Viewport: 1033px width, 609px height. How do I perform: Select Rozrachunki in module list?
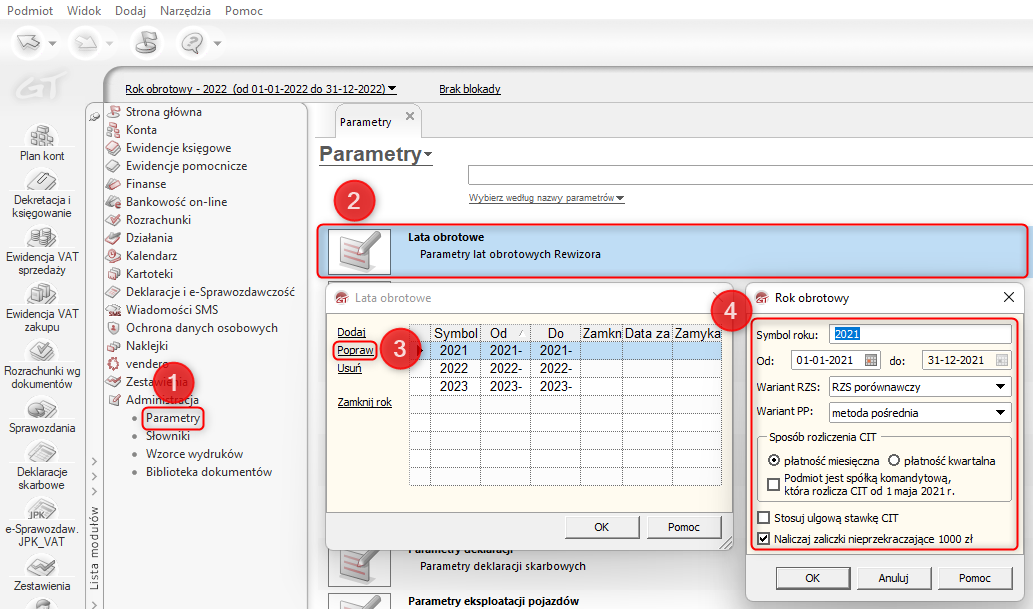[x=158, y=219]
